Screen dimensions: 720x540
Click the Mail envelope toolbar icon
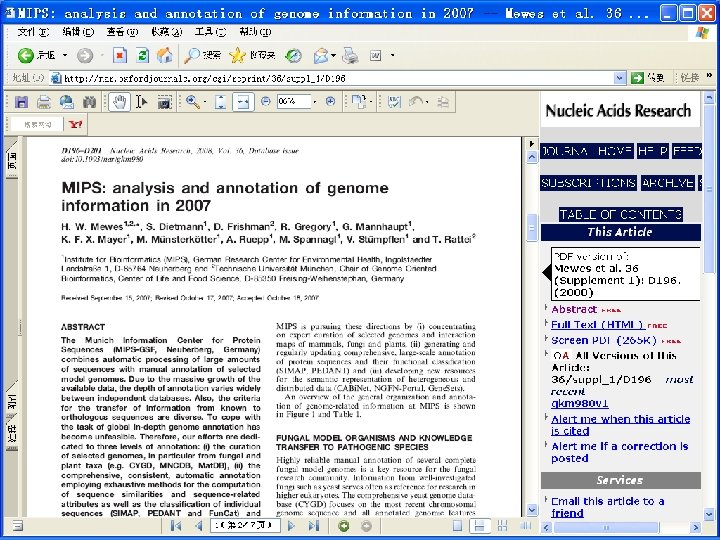pos(321,56)
